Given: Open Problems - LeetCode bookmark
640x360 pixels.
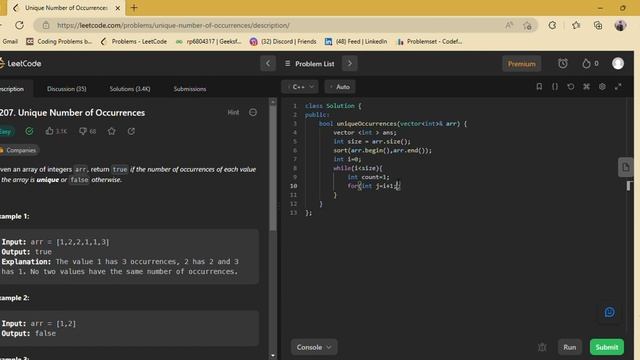Looking at the screenshot, I should point(133,41).
